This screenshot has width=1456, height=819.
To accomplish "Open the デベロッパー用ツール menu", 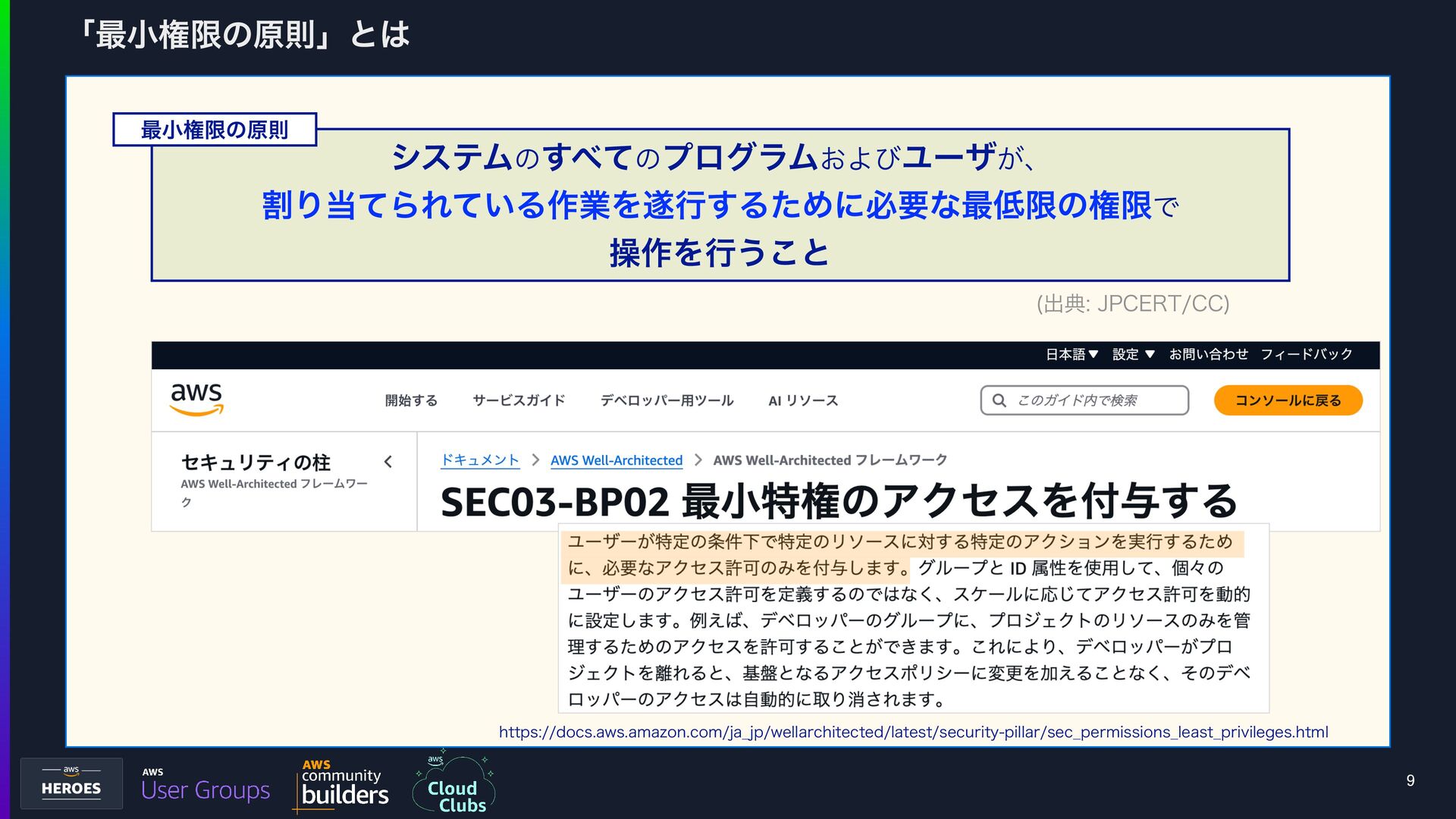I will (667, 400).
